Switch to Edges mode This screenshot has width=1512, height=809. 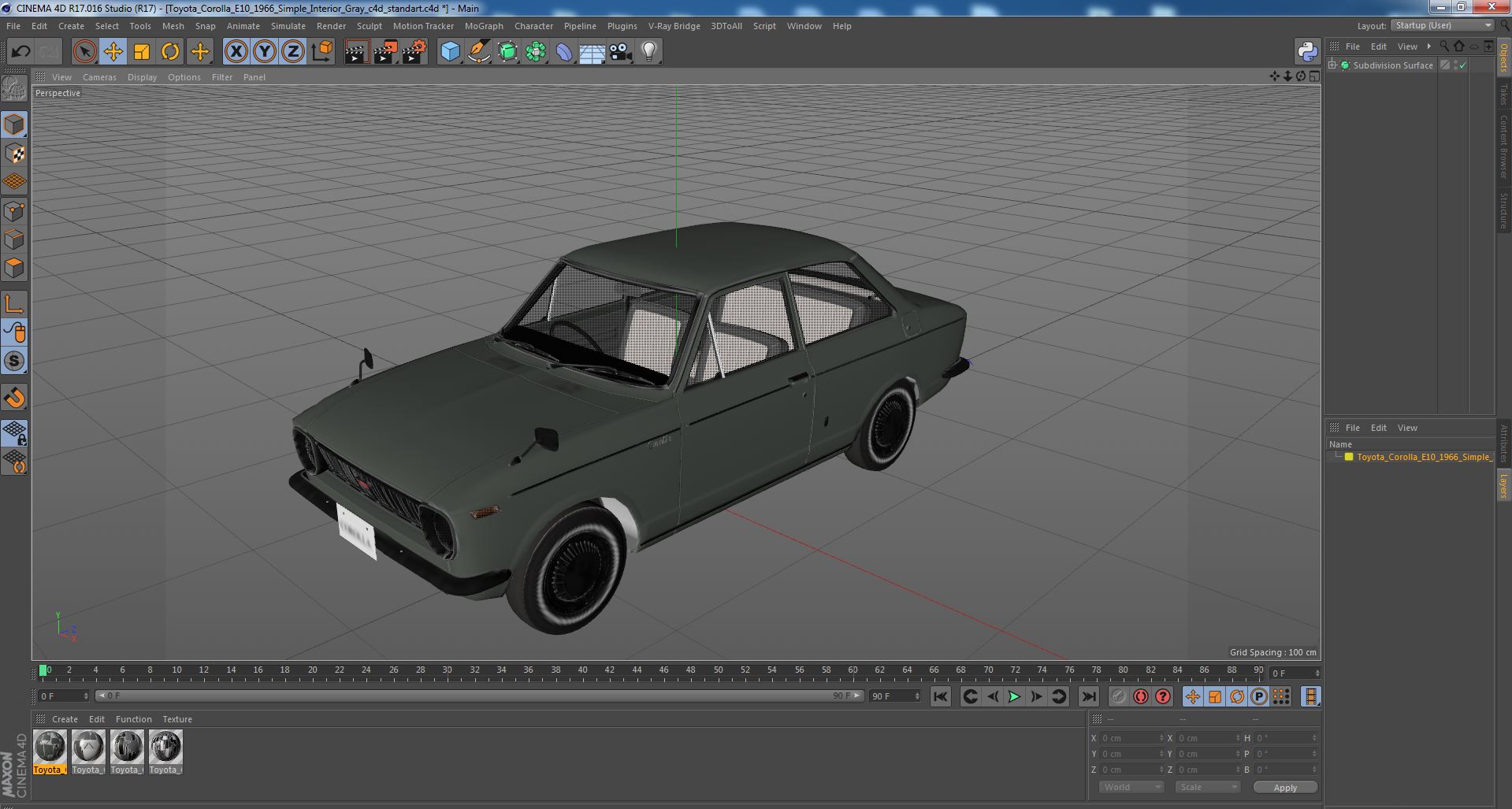[x=15, y=239]
